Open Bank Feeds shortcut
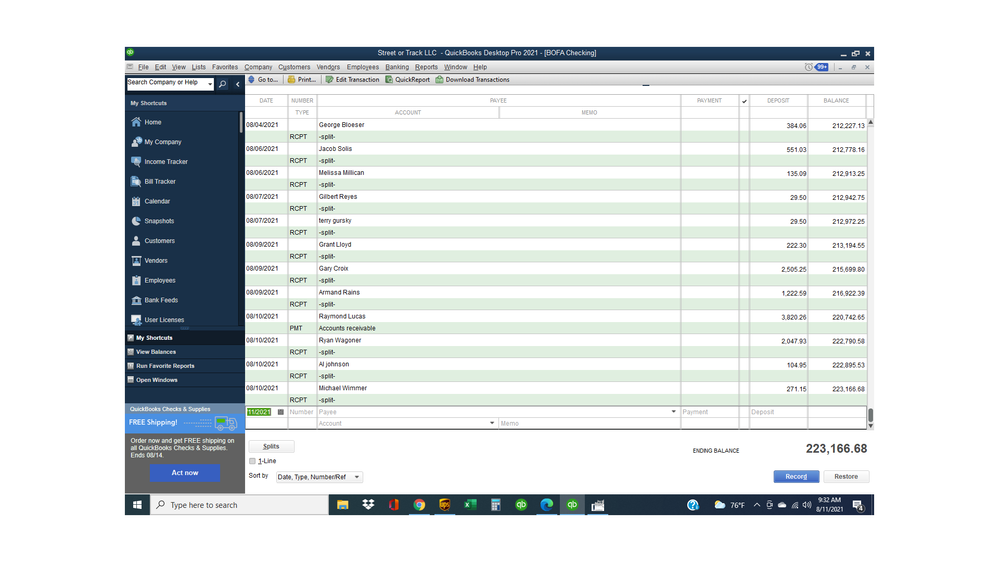The image size is (999, 562). click(x=154, y=299)
